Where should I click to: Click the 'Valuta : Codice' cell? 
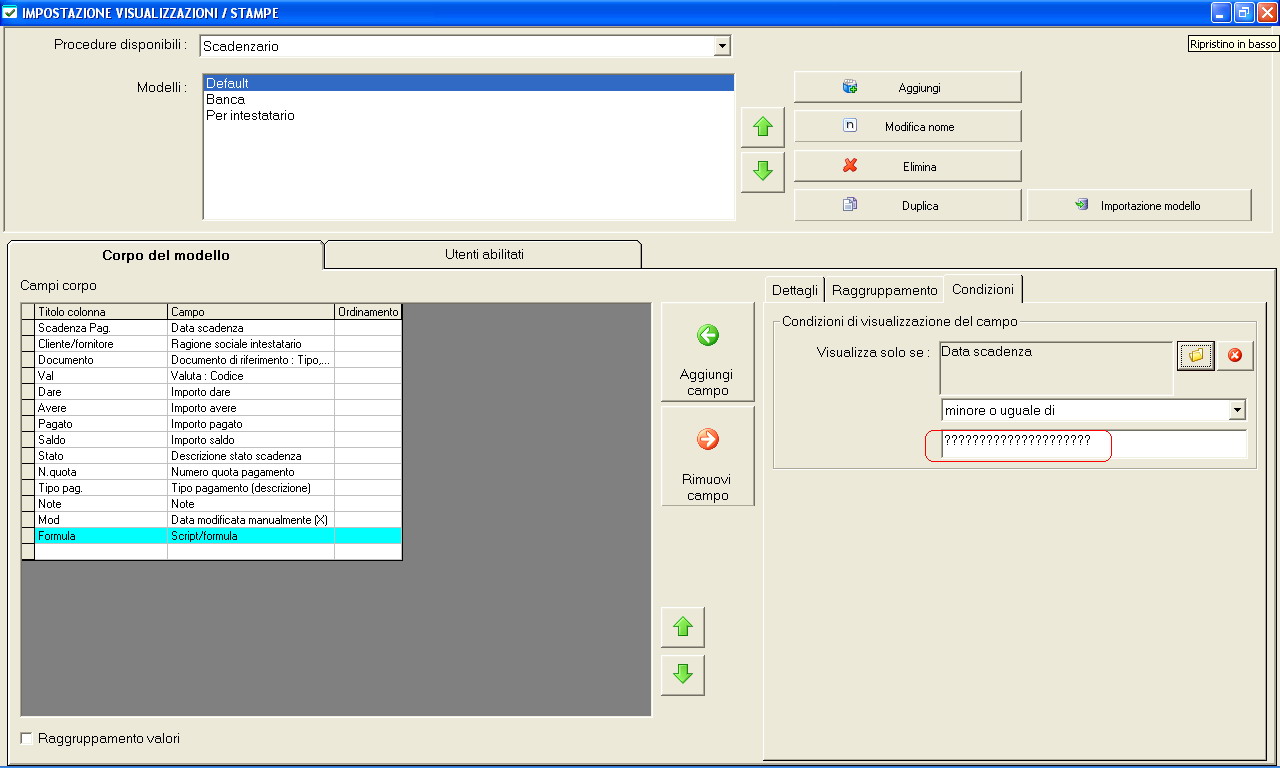pos(251,376)
